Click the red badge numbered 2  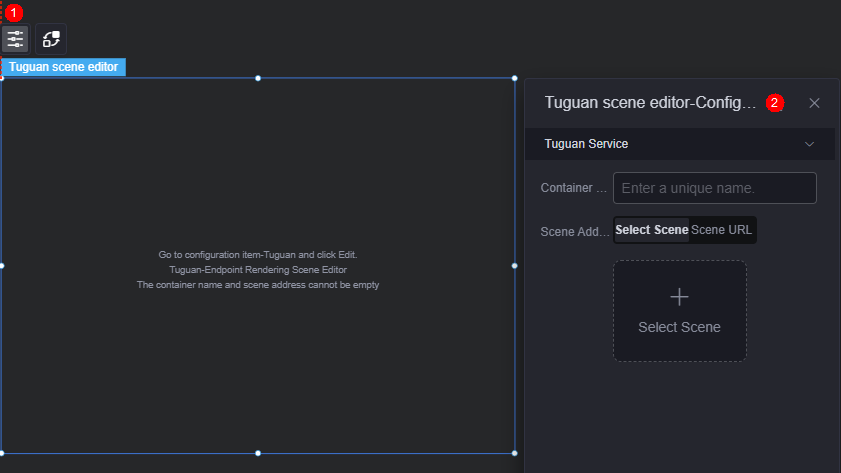[774, 102]
